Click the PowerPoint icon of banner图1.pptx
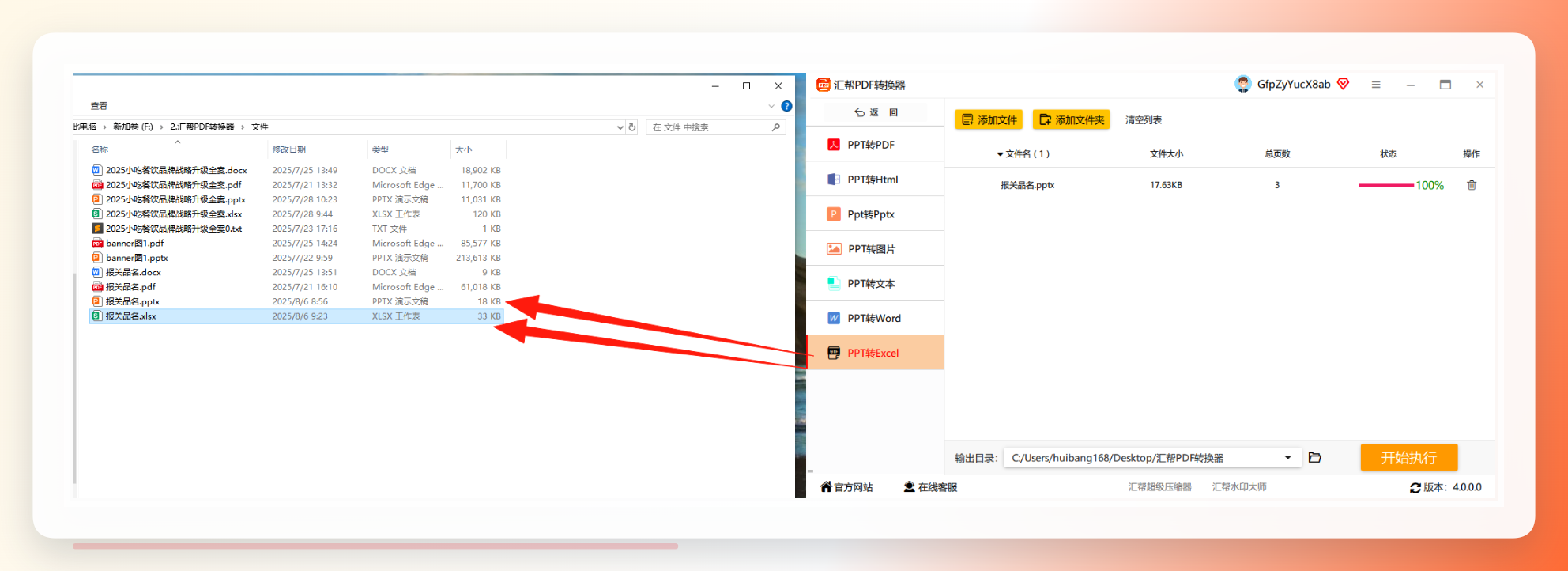1568x571 pixels. (x=97, y=258)
